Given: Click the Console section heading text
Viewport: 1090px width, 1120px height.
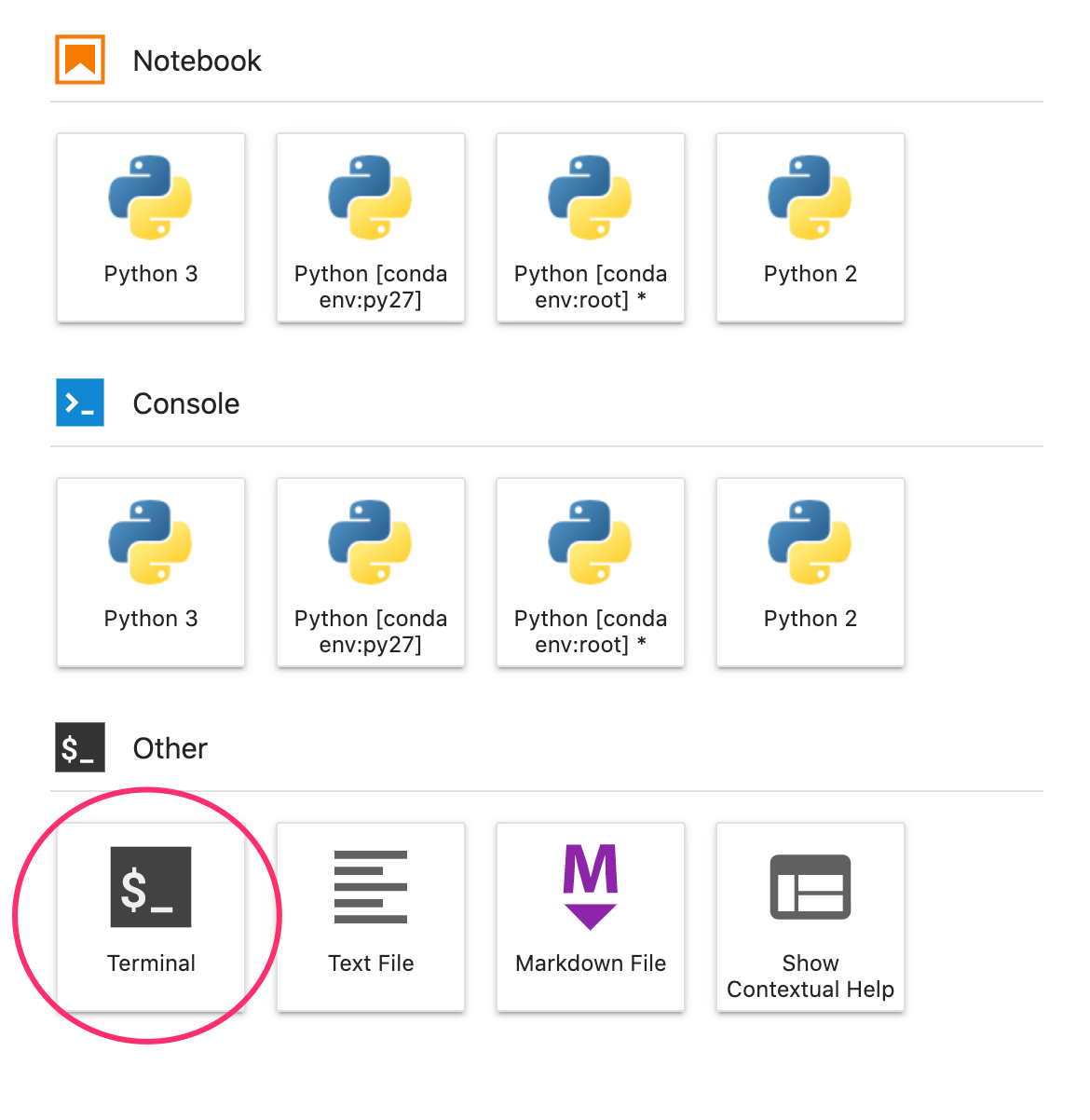Looking at the screenshot, I should (186, 404).
